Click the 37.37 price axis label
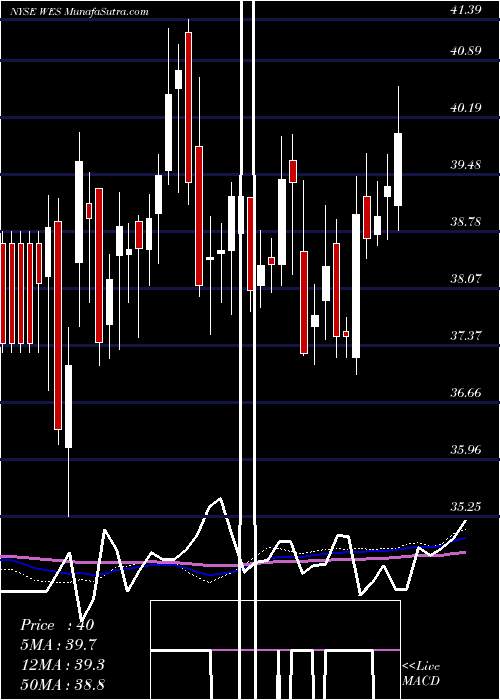Screen dimensions: 500x700 click(466, 336)
